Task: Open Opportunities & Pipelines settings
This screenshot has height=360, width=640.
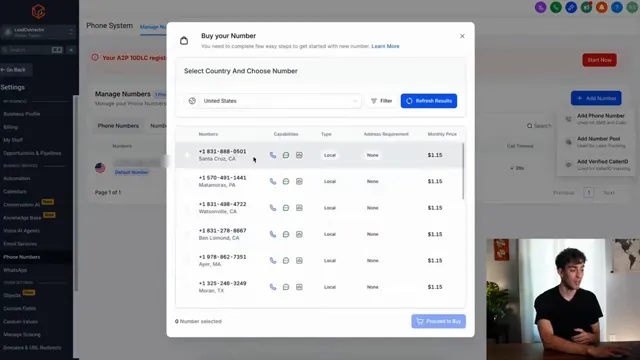Action: point(32,153)
